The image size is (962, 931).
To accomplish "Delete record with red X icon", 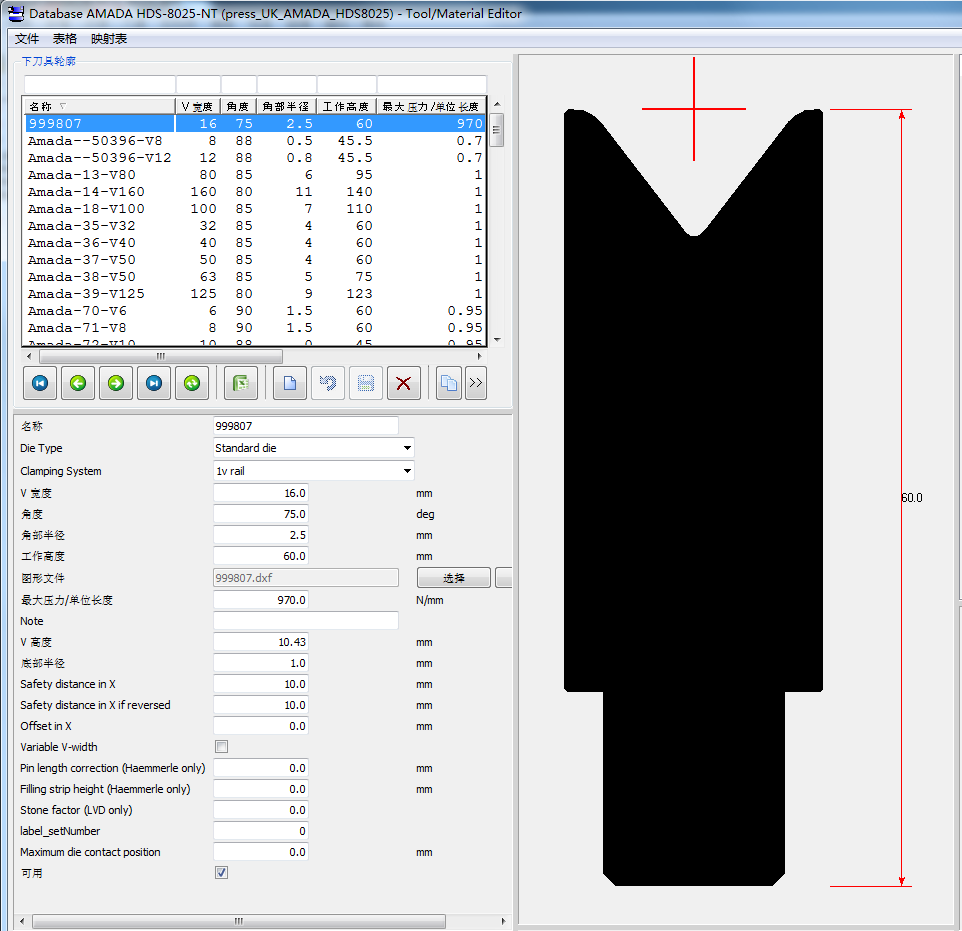I will coord(404,383).
